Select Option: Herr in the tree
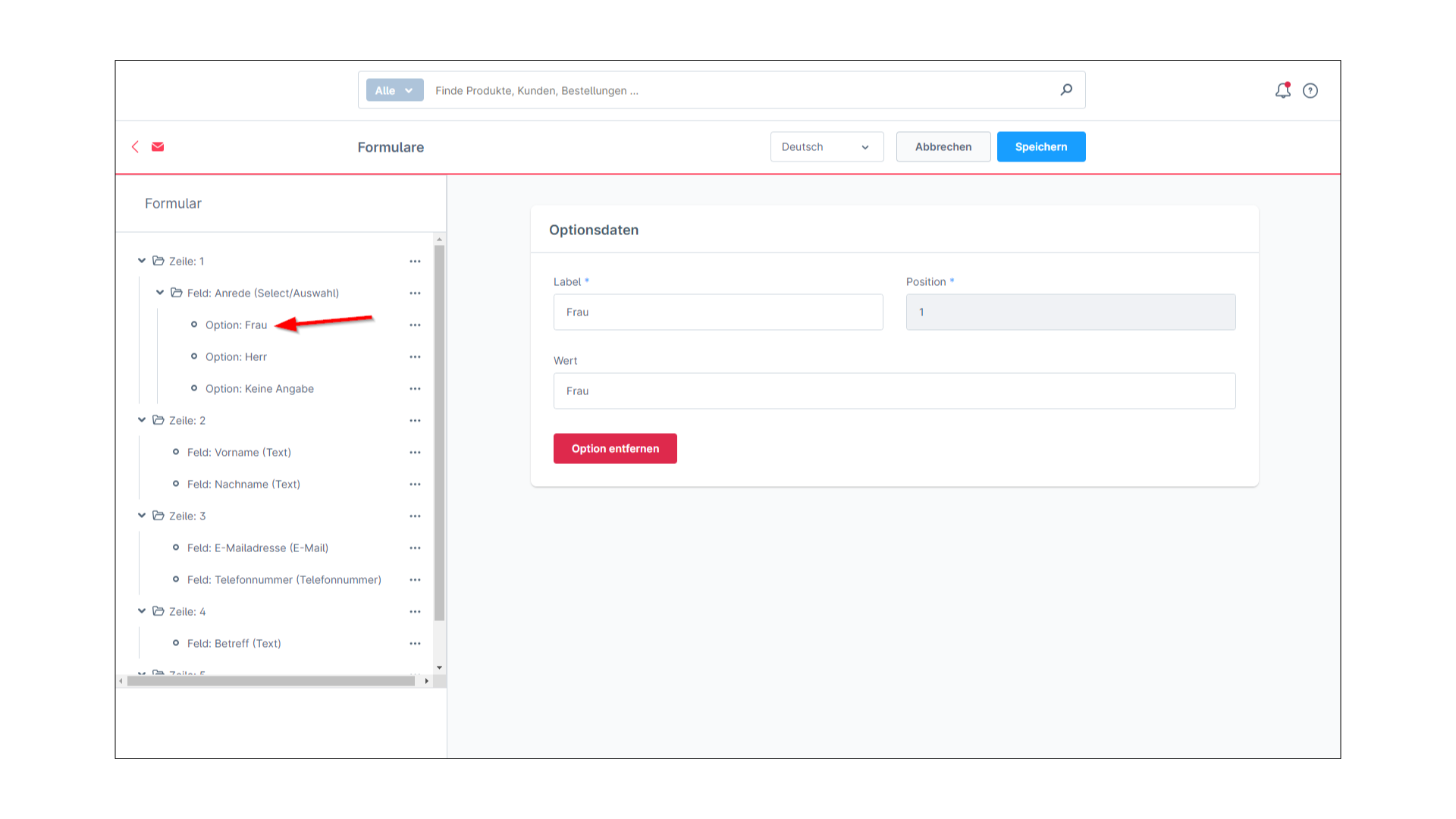The width and height of the screenshot is (1456, 819). tap(236, 357)
